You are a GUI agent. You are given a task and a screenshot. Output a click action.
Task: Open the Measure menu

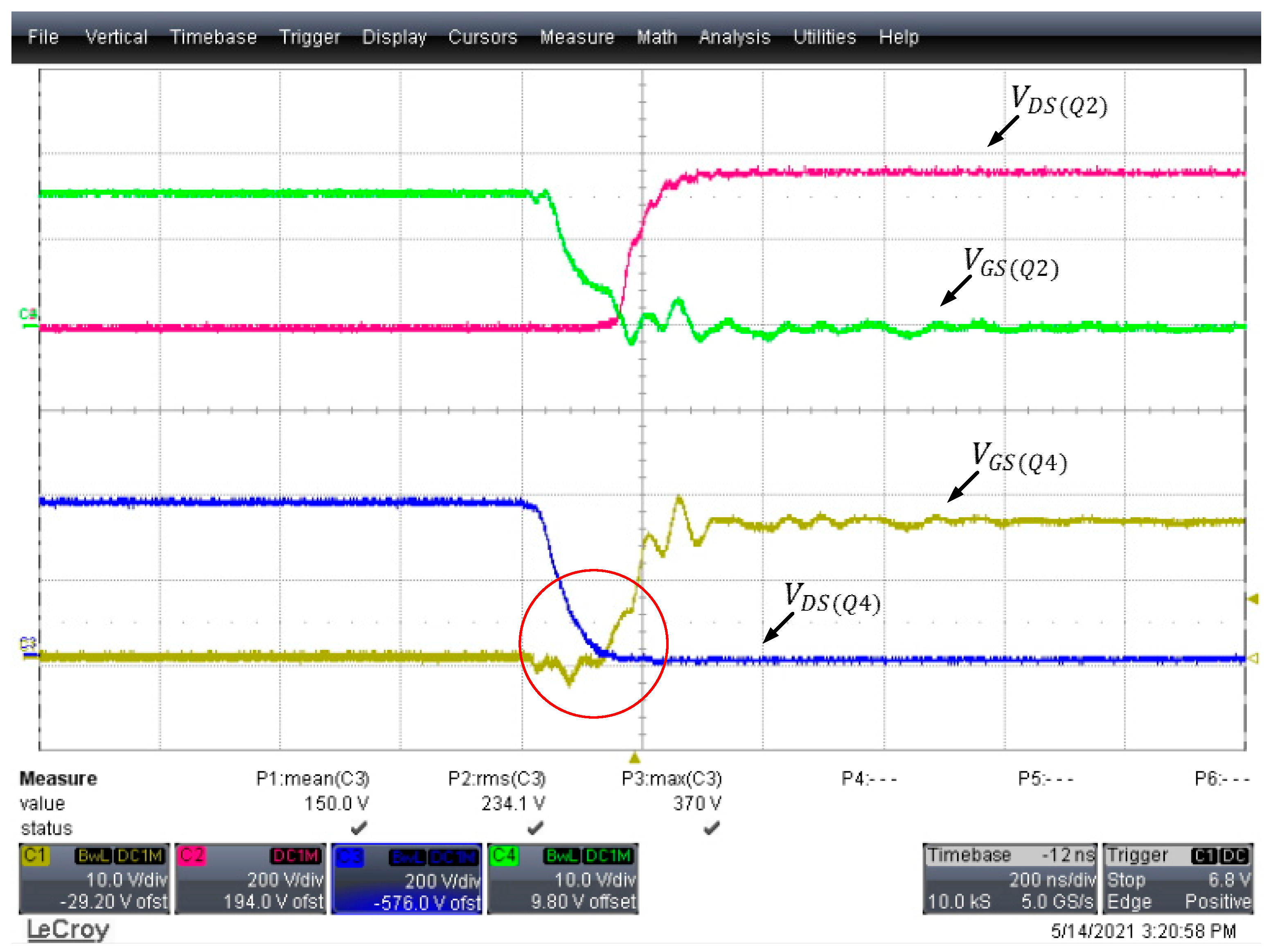(x=577, y=38)
